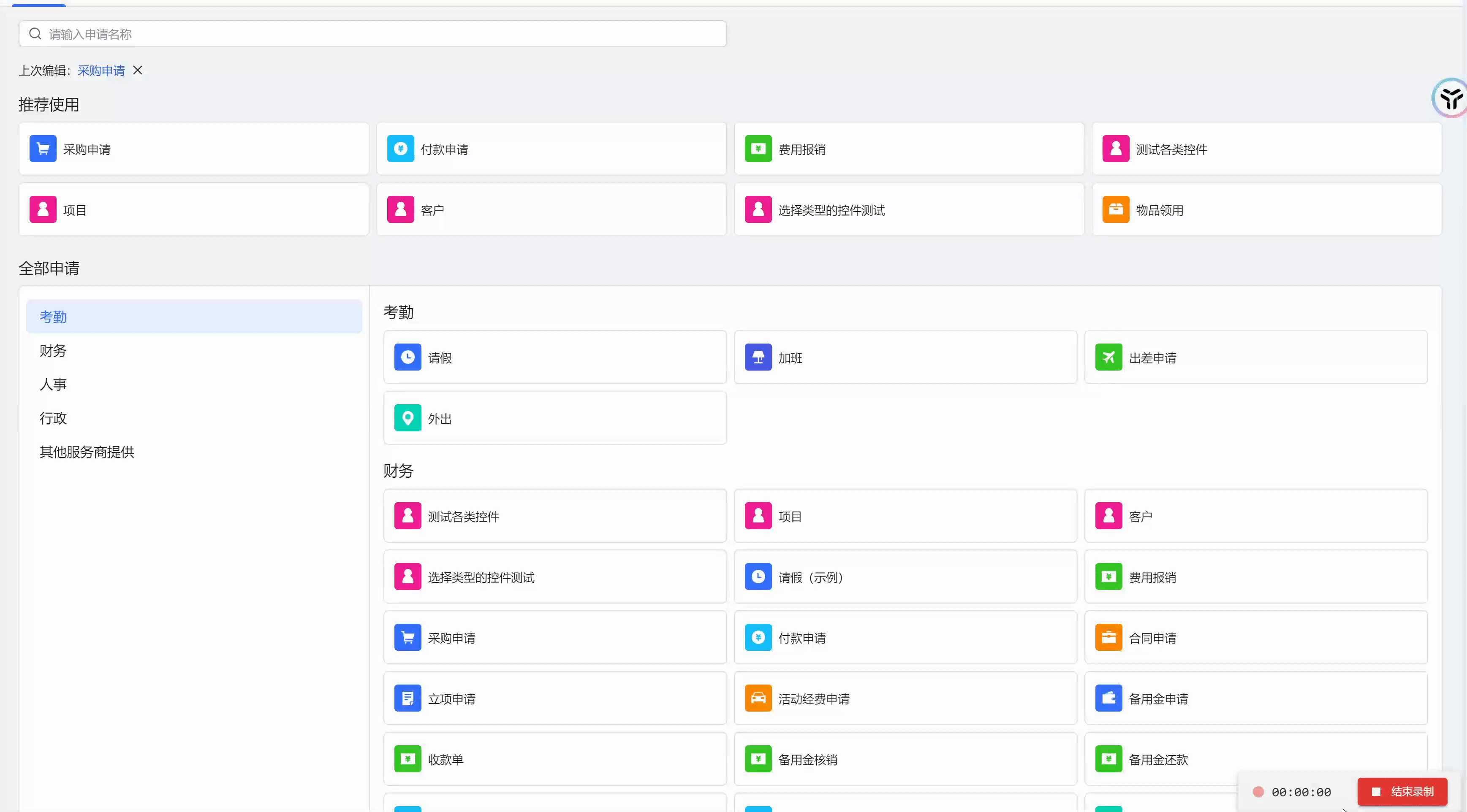1467x812 pixels.
Task: Open the 采购申请 last-edited link
Action: click(x=101, y=70)
